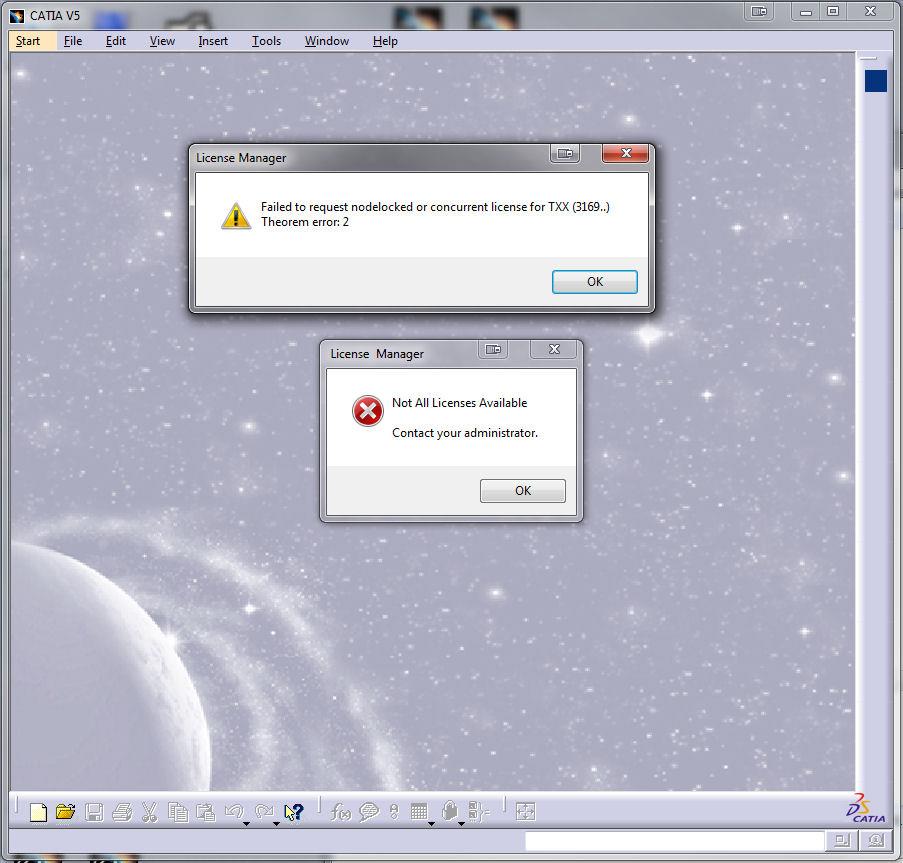903x863 pixels.
Task: Click the Save diskette icon
Action: point(94,812)
